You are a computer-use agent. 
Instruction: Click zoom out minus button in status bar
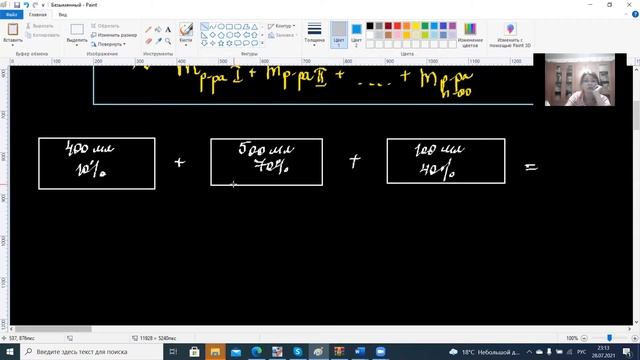(584, 338)
